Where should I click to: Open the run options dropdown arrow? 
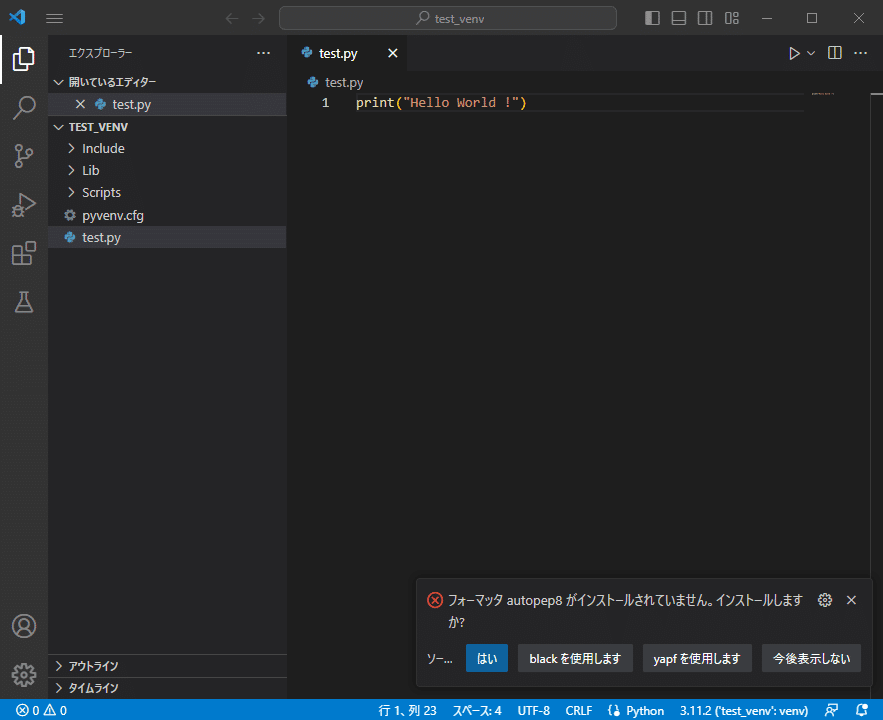[x=811, y=53]
